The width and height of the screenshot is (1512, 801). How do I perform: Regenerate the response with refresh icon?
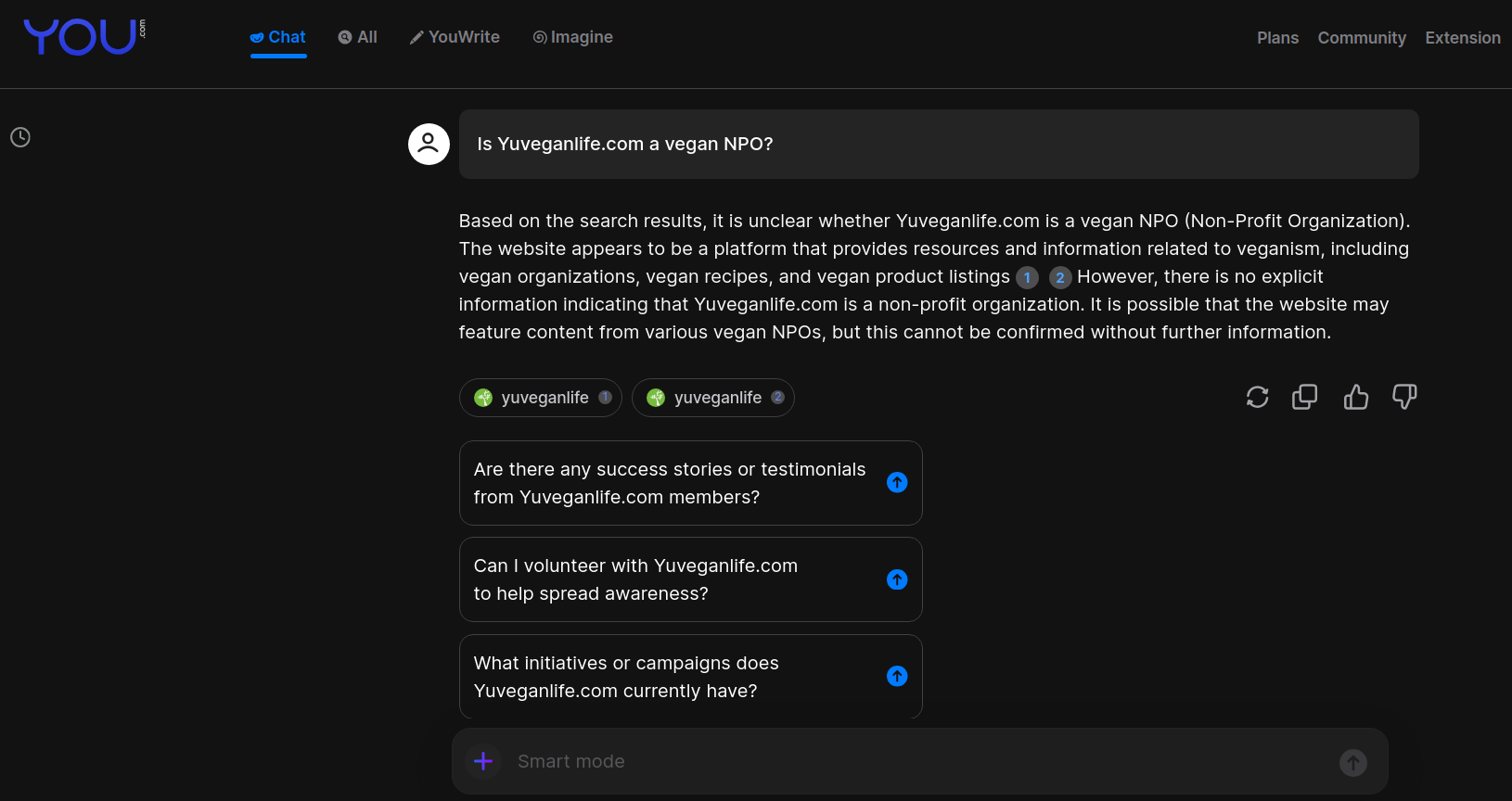tap(1257, 397)
